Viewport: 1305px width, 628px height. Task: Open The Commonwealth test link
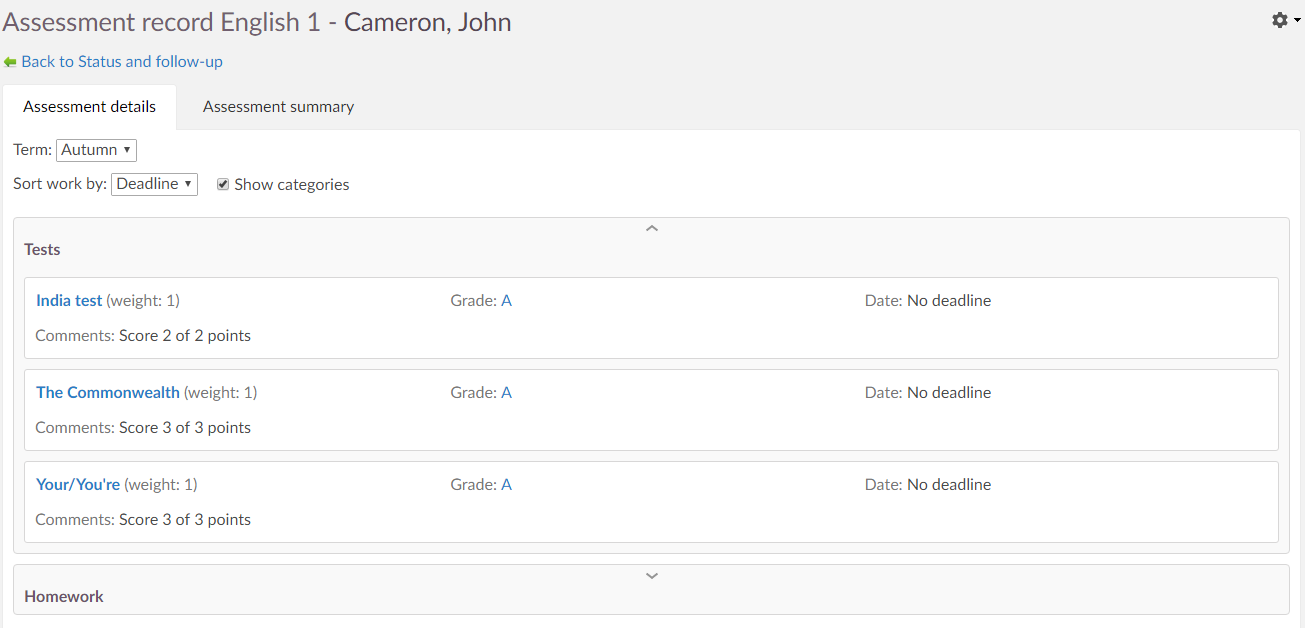[x=108, y=393]
